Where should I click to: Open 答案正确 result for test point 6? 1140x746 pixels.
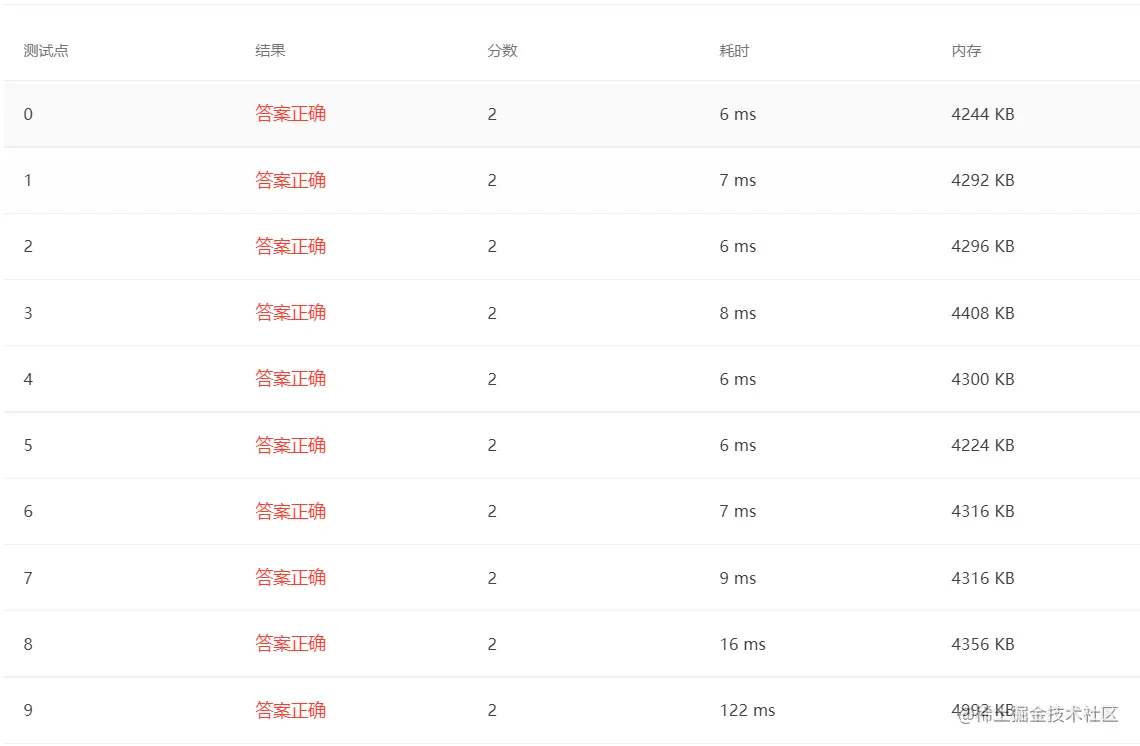pos(290,511)
